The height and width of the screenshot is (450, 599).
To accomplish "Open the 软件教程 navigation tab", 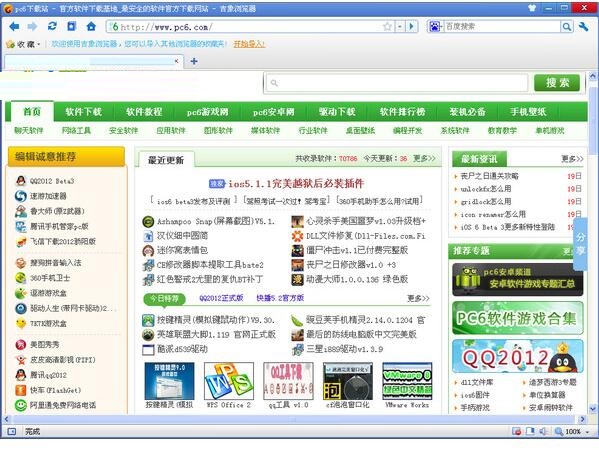I will click(x=144, y=112).
